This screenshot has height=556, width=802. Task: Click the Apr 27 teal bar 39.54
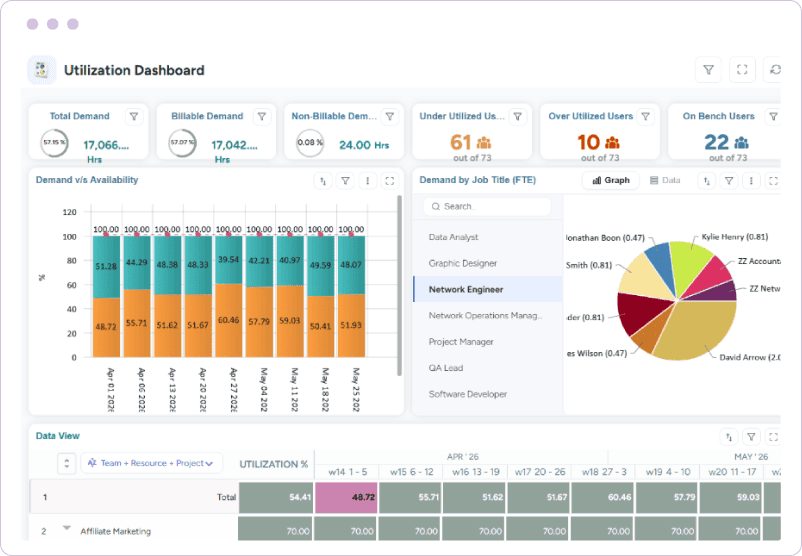tap(229, 260)
